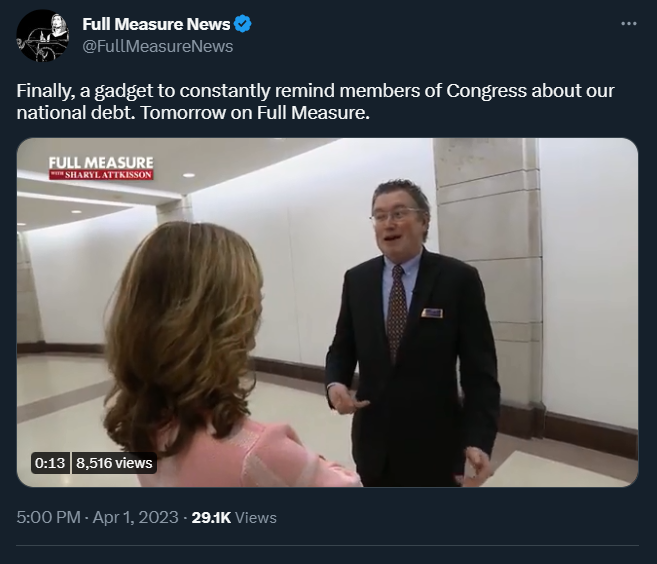Screen dimensions: 657x564
Task: Click the name badge on the man's jacket
Action: pyautogui.click(x=432, y=313)
